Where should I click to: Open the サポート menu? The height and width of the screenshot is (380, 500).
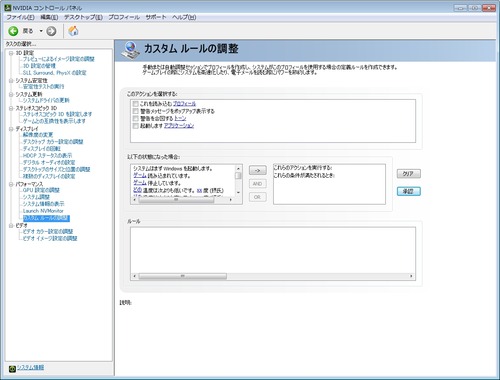click(156, 17)
